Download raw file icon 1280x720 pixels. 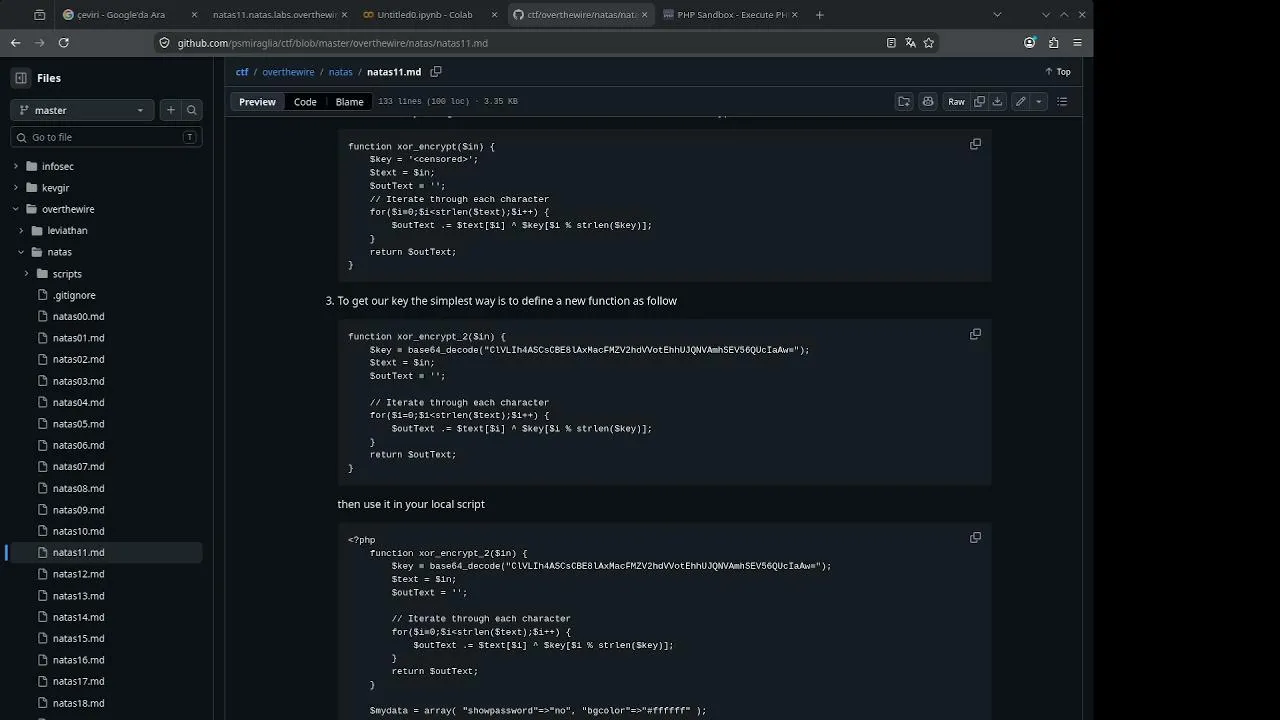(x=997, y=101)
